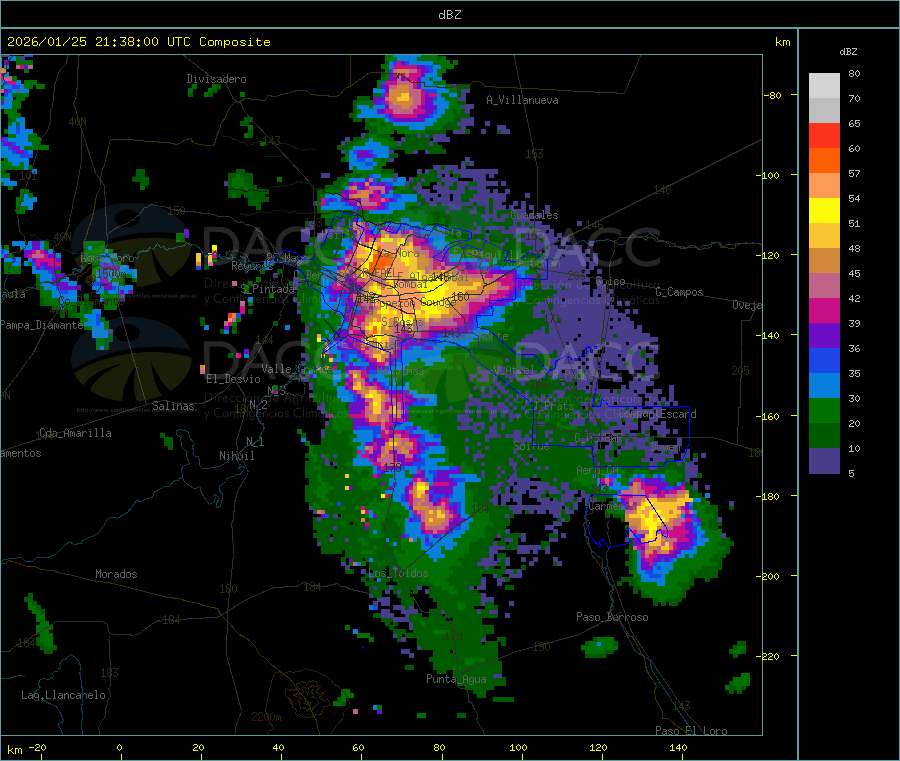Select the 'G_Campos' place label

coord(679,292)
